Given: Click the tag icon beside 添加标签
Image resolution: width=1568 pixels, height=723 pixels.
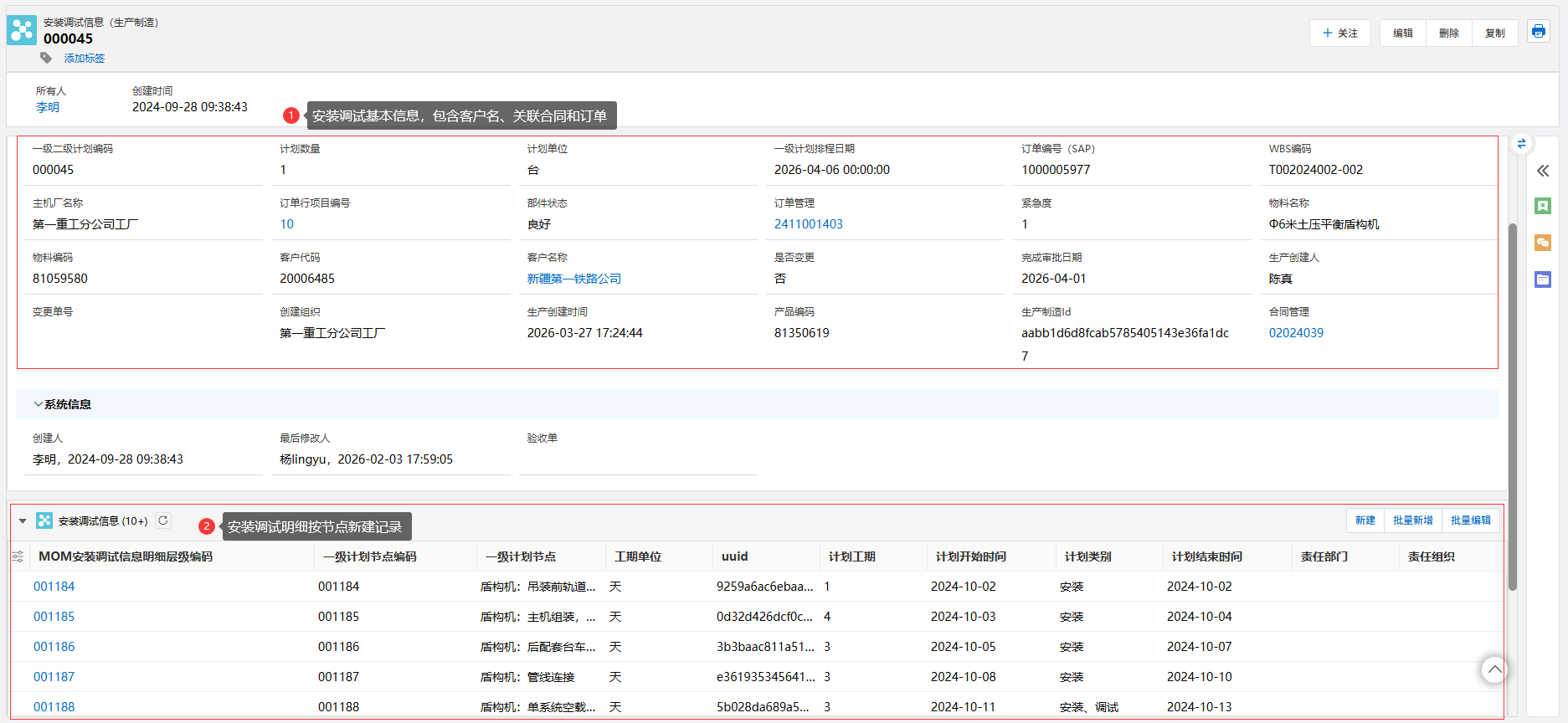Looking at the screenshot, I should [46, 58].
